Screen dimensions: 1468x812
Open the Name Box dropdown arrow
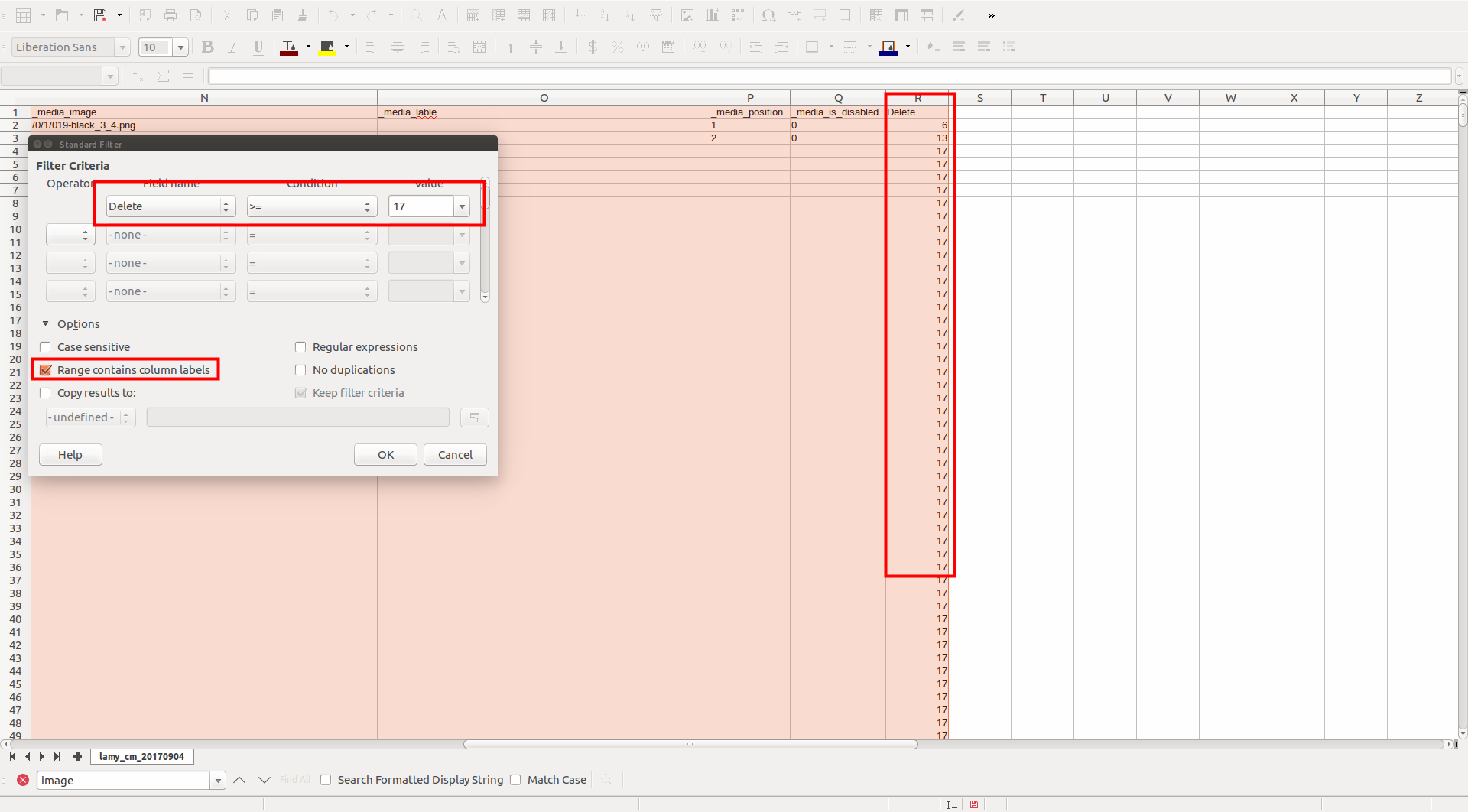(x=110, y=76)
